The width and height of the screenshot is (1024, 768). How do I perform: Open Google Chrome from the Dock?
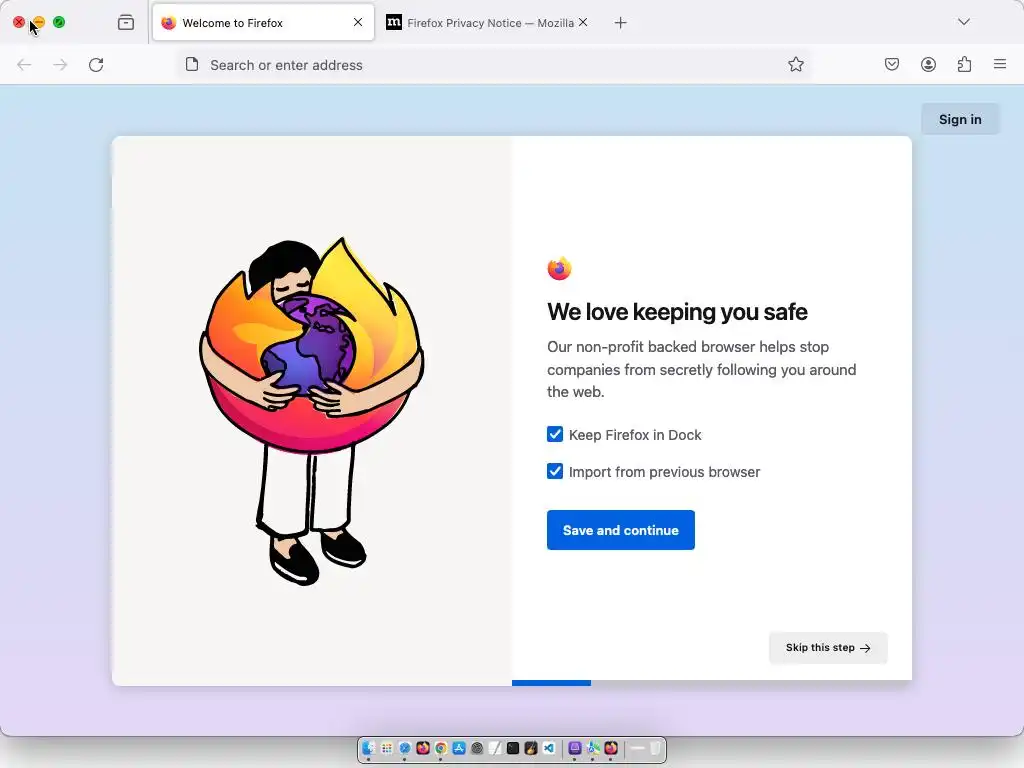[441, 748]
